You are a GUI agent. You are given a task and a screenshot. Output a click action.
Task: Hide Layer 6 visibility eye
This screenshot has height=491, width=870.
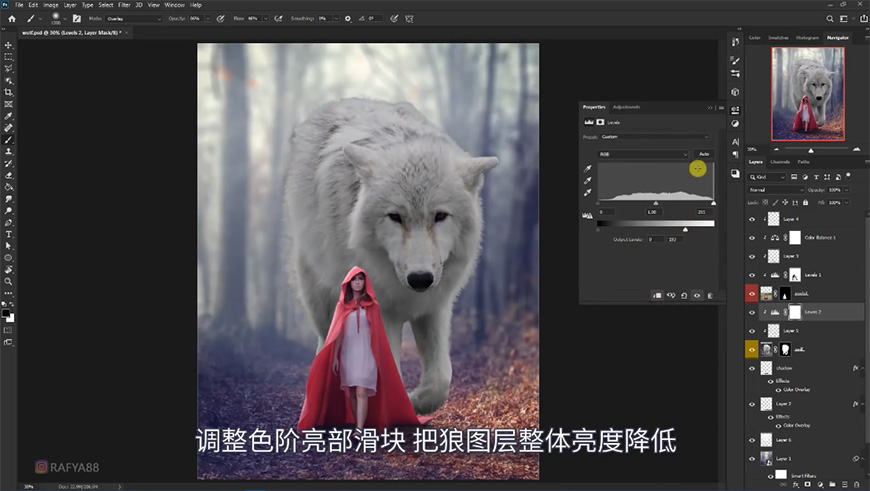pos(752,440)
